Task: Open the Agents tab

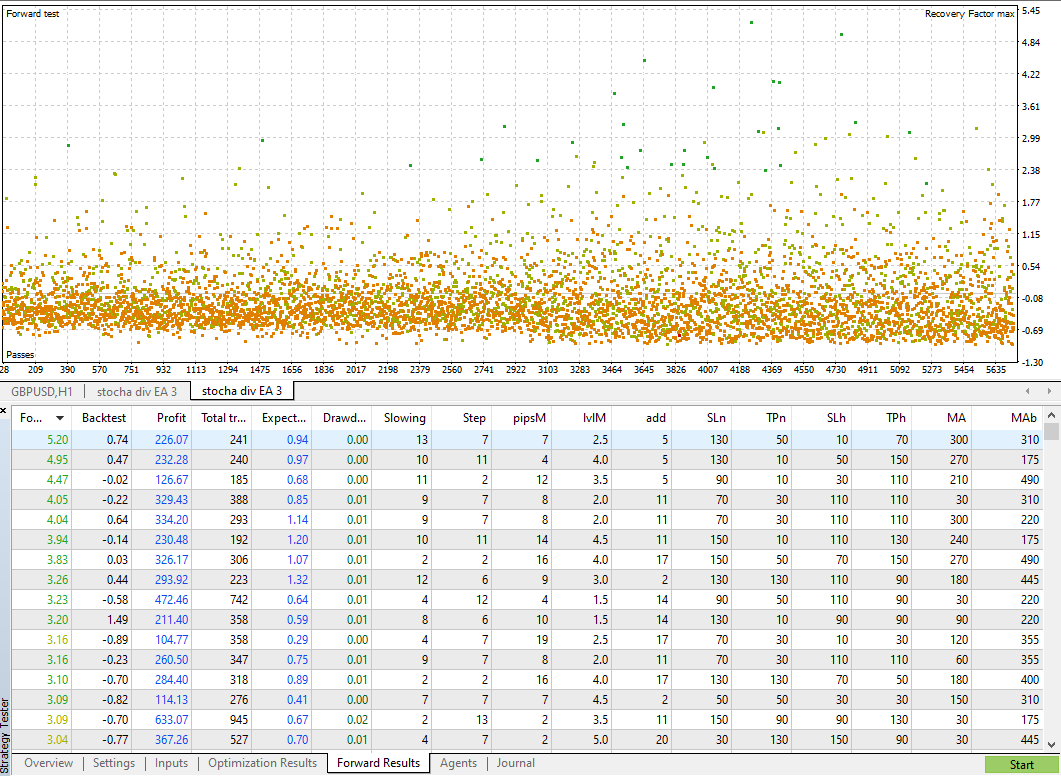Action: 458,763
